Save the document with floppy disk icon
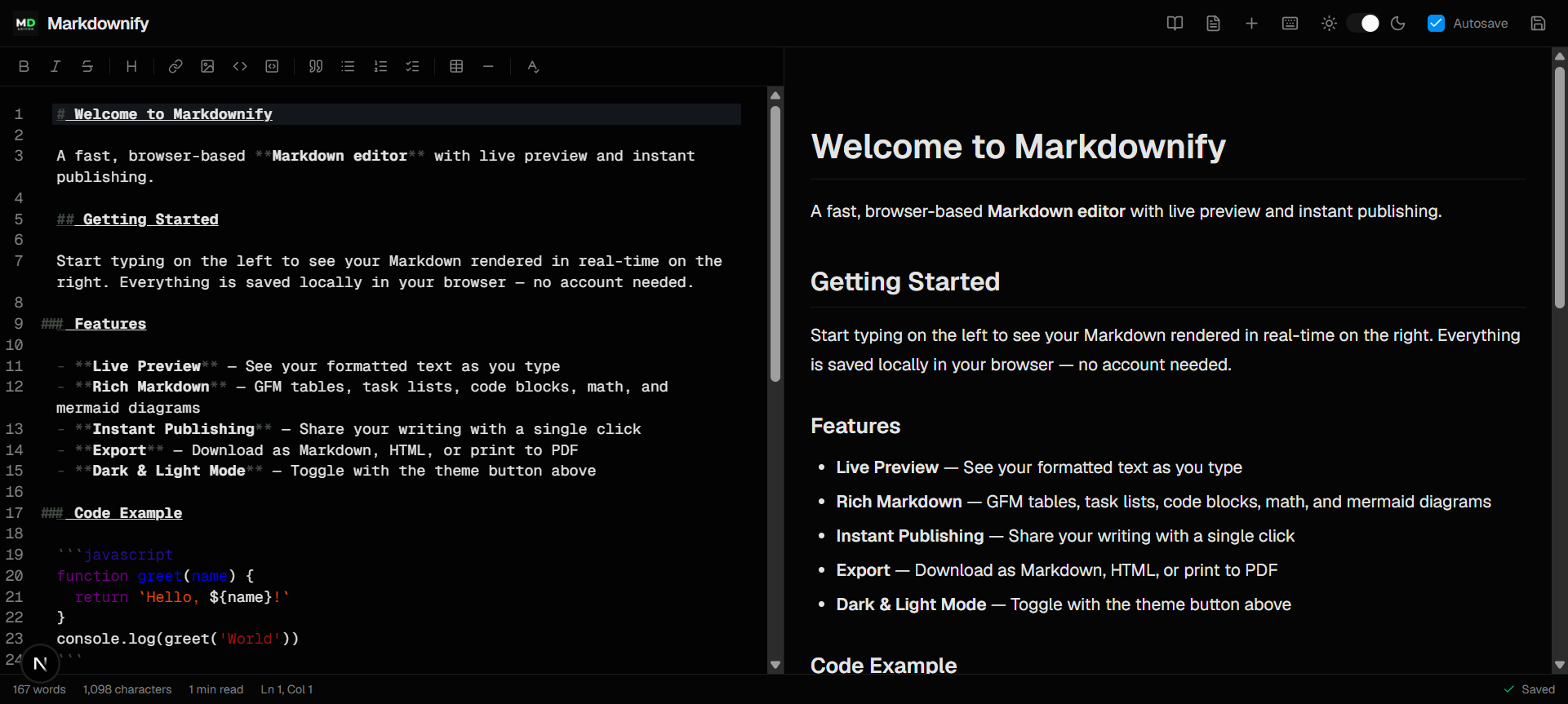 click(1538, 24)
